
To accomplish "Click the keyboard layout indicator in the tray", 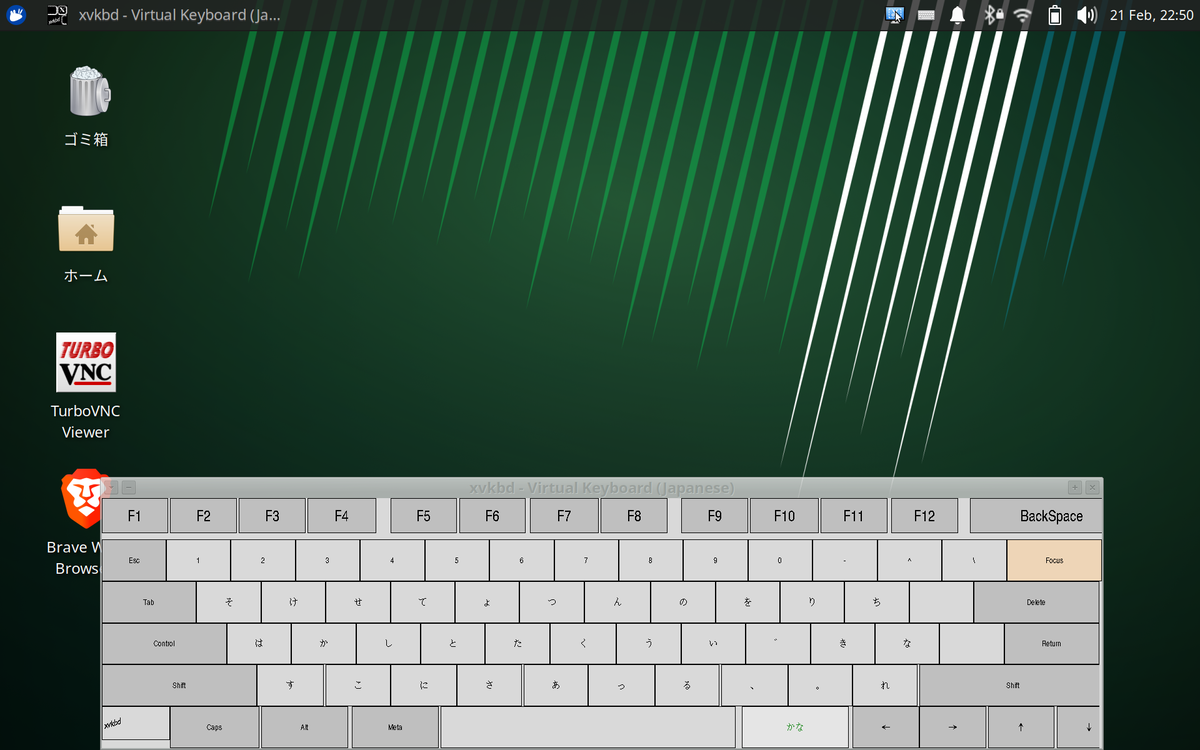I will pyautogui.click(x=926, y=15).
